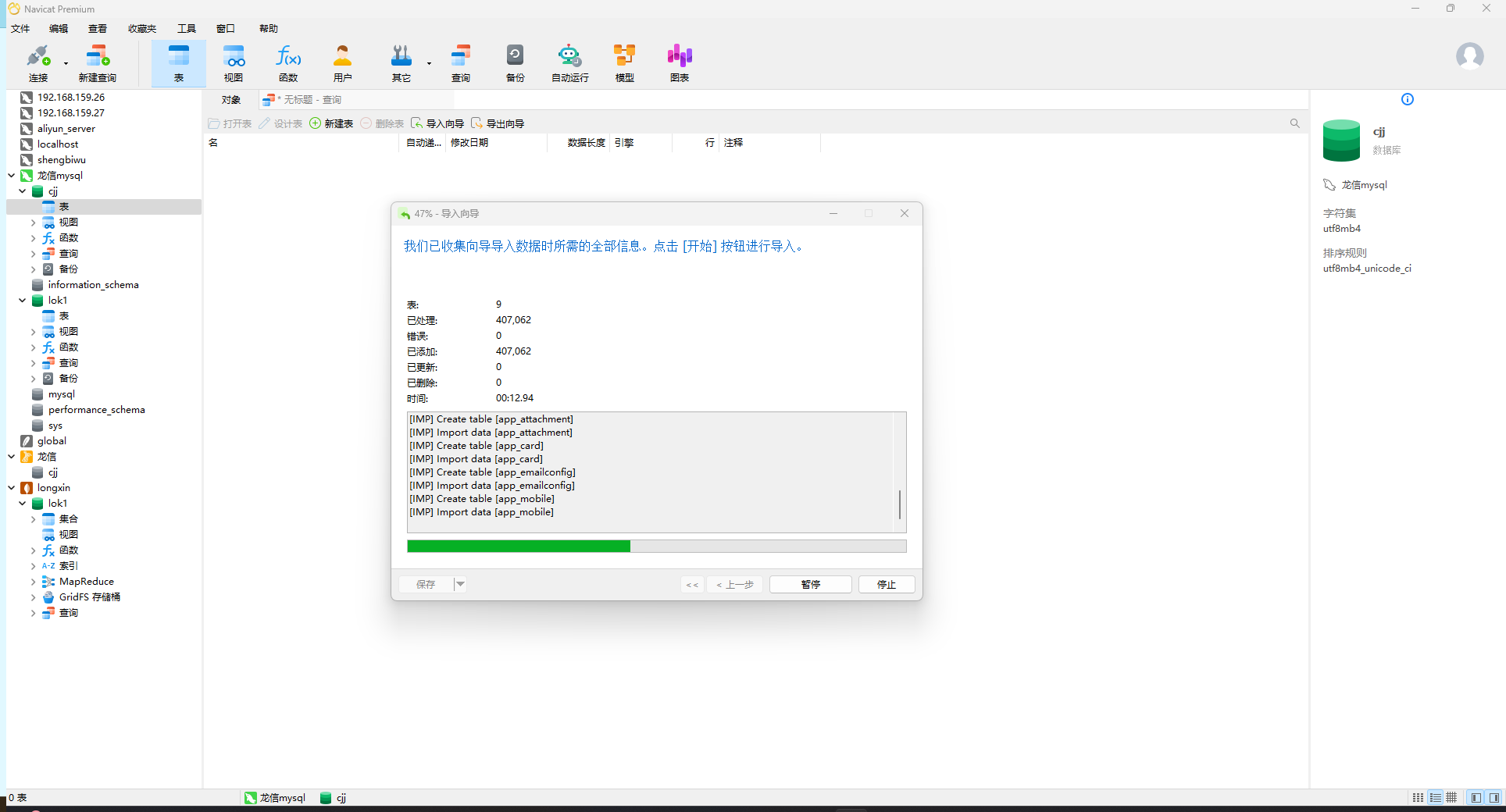Open the Function f(x) toolbar icon
Screen dimensions: 1506x812
(x=288, y=63)
